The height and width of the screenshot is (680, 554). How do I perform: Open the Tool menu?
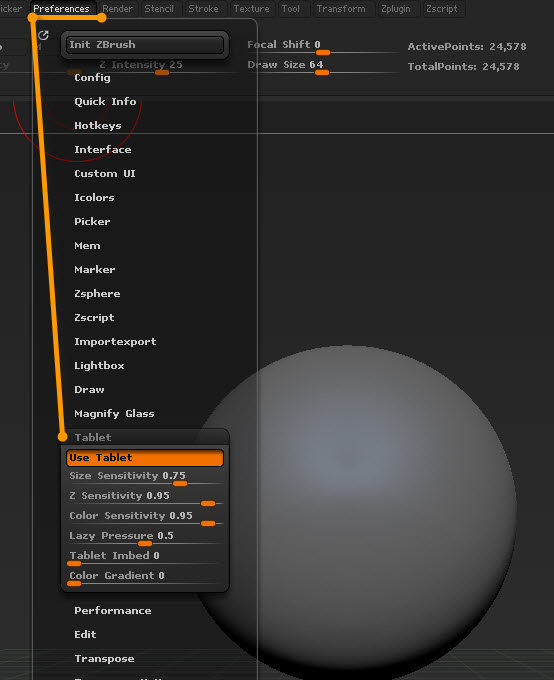(x=290, y=9)
